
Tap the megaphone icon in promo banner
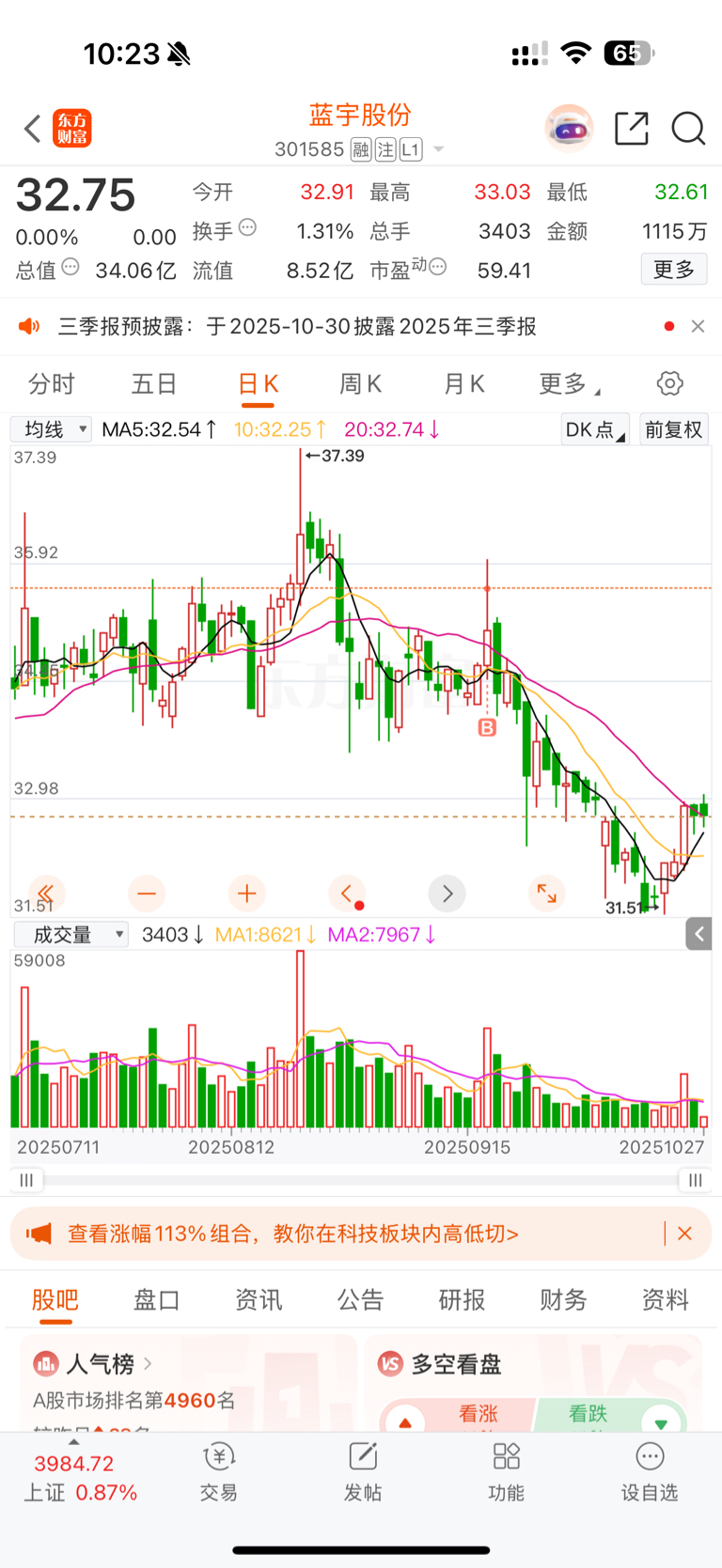click(39, 1234)
